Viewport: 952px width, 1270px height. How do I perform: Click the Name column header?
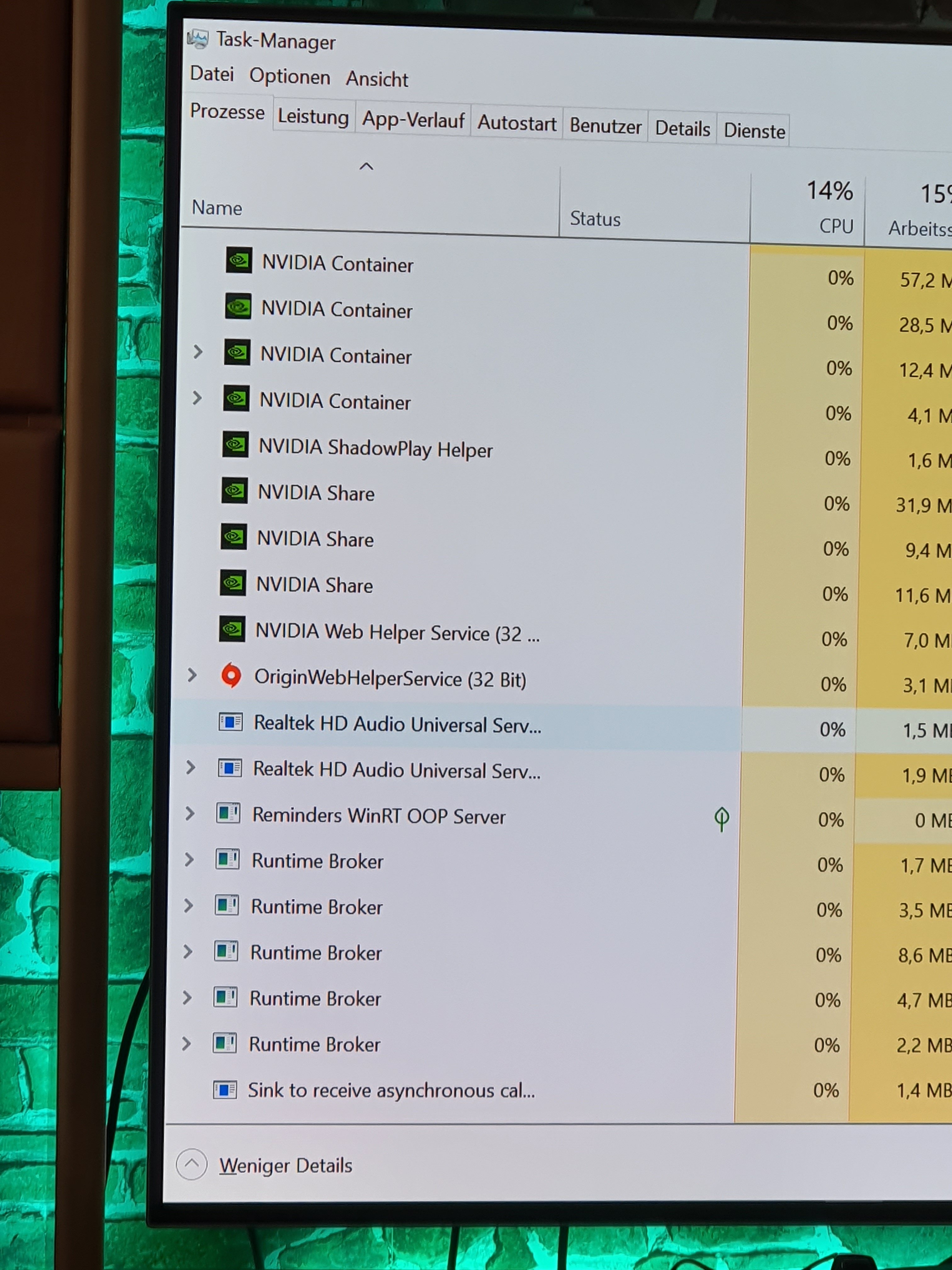click(217, 208)
